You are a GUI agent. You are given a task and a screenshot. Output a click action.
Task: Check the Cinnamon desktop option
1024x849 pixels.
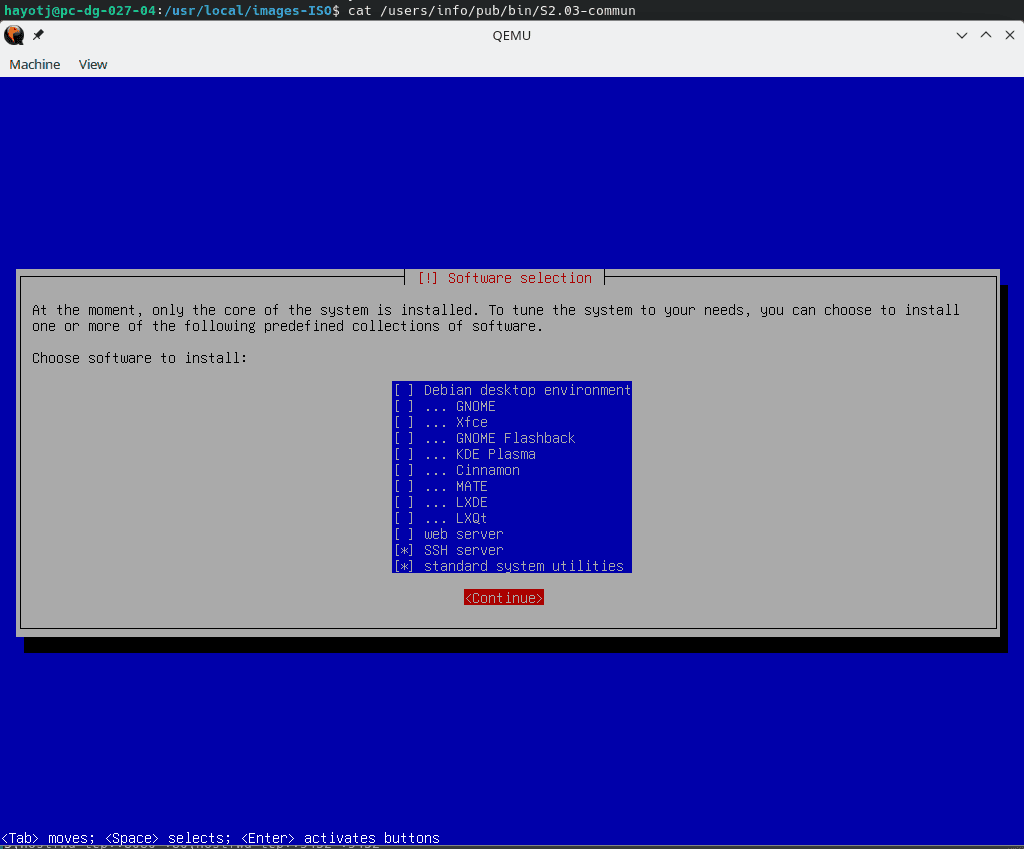pos(404,470)
